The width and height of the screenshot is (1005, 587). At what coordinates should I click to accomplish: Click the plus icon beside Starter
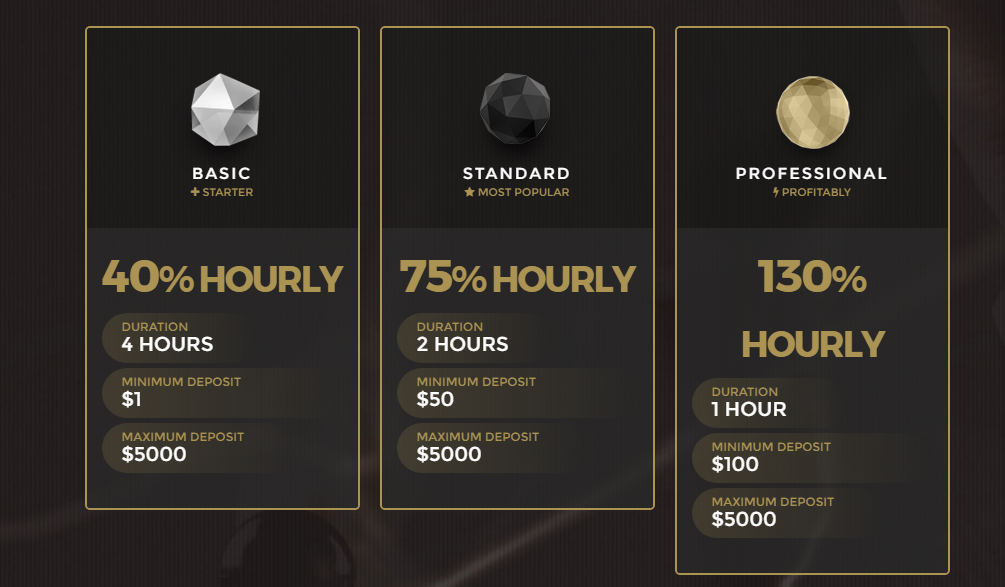[x=195, y=192]
